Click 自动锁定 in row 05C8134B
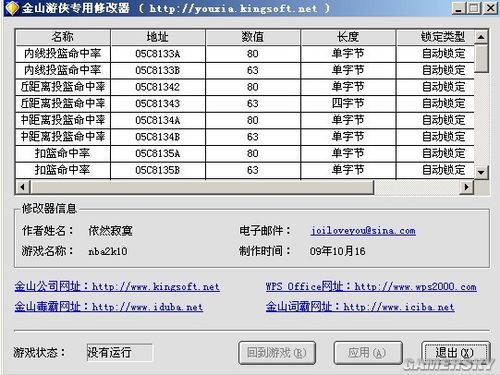This screenshot has width=500, height=375. (436, 137)
